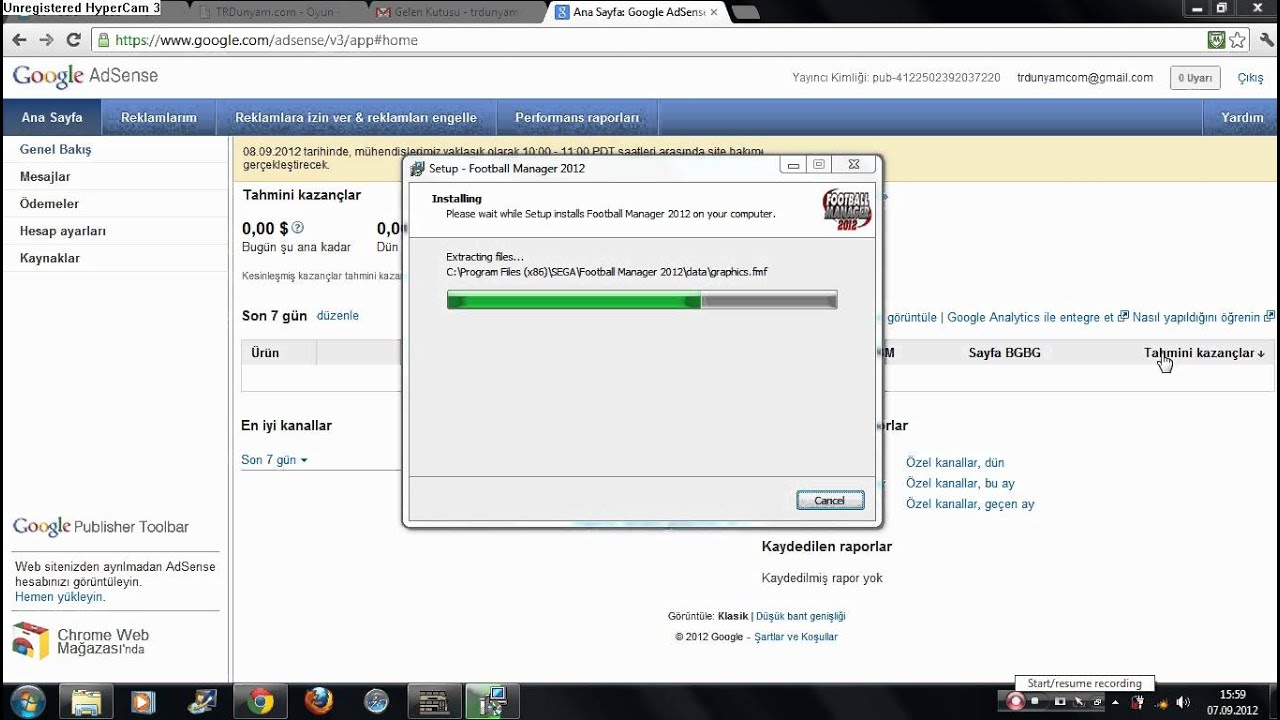Open Özel kanallar, bu ay report
The height and width of the screenshot is (720, 1280).
click(x=960, y=484)
